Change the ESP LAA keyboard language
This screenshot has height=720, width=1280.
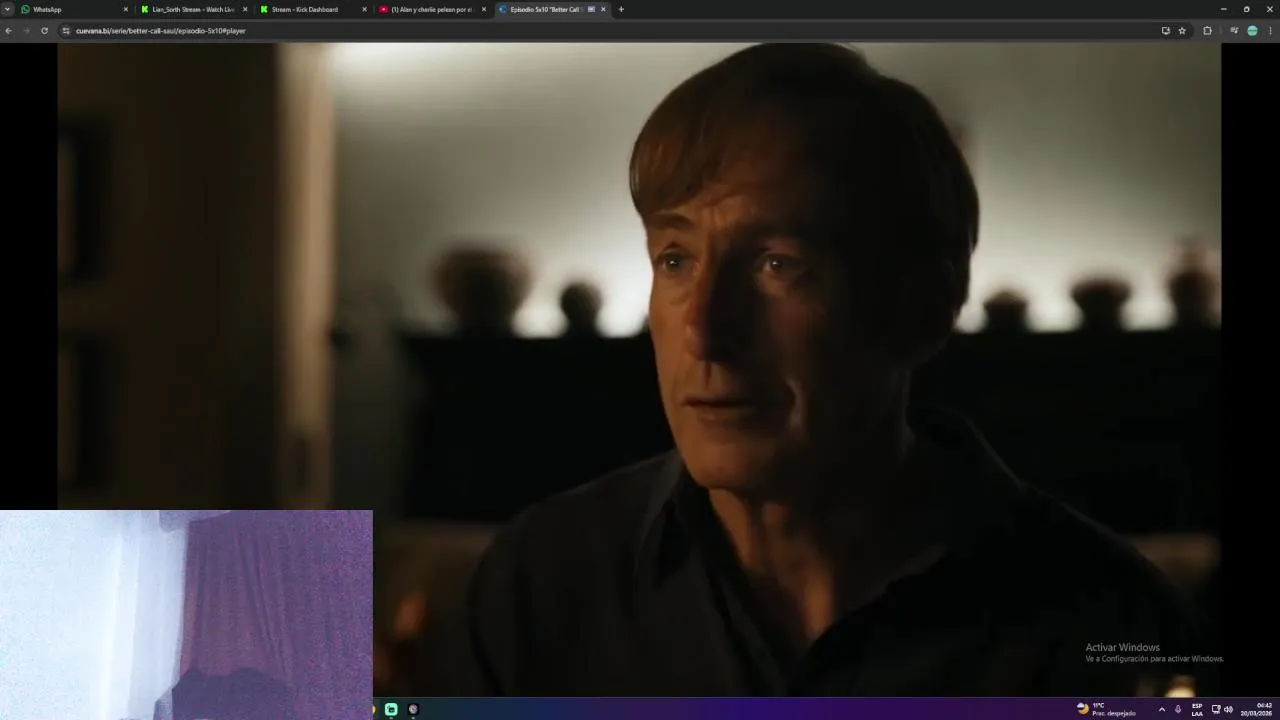point(1197,709)
